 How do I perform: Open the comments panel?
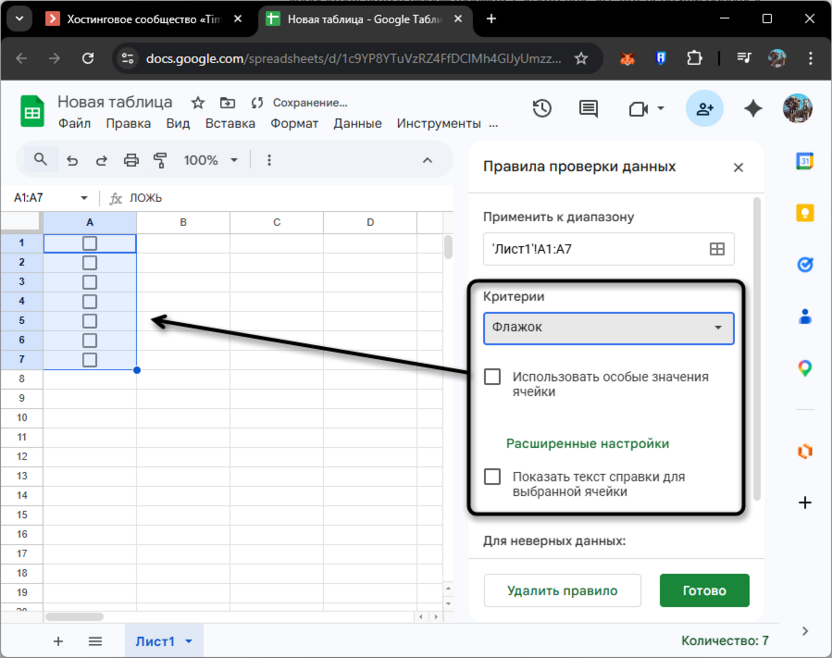pos(588,109)
